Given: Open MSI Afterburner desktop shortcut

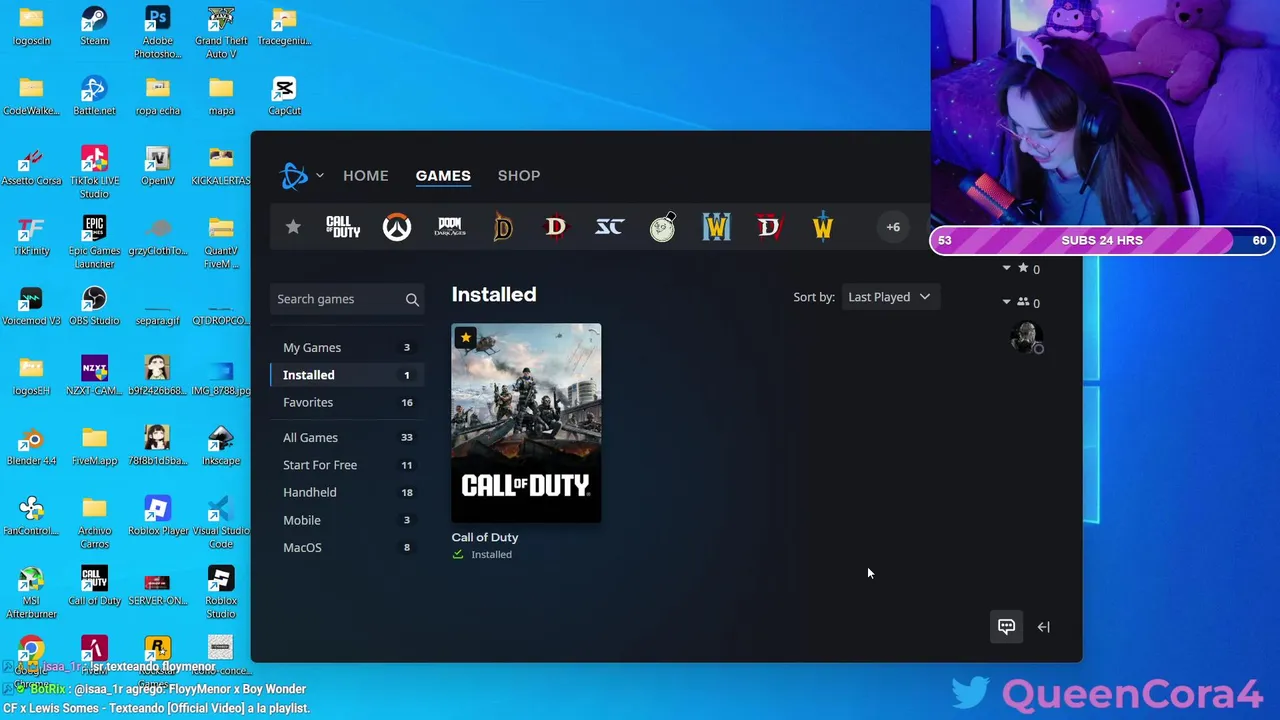Looking at the screenshot, I should [31, 591].
